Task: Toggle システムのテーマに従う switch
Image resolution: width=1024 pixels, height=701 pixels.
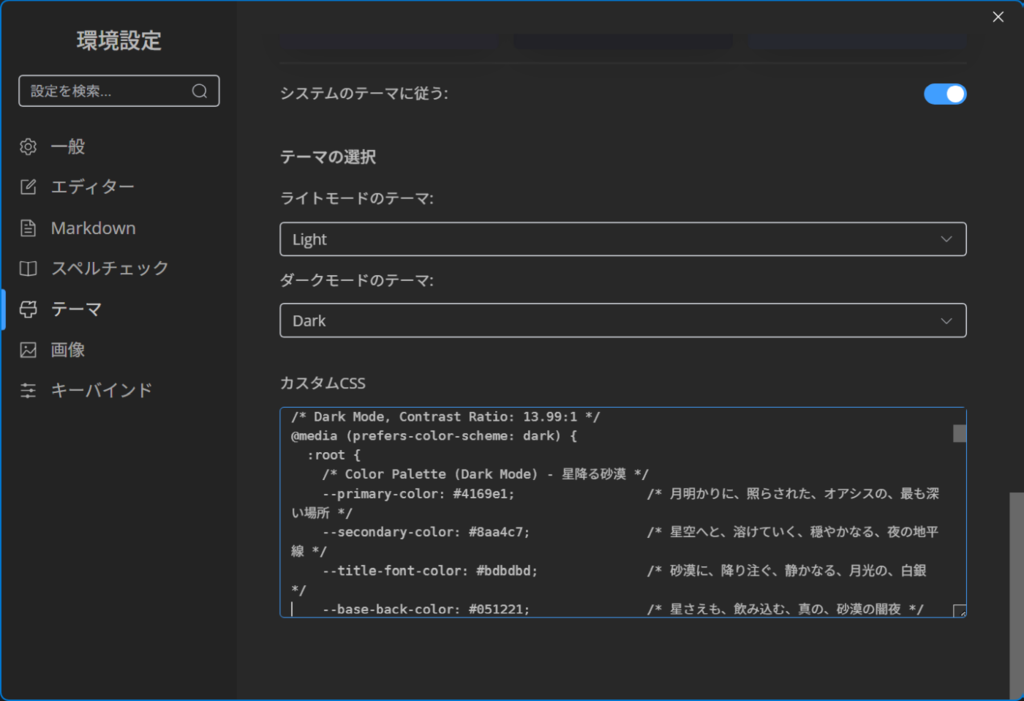Action: tap(945, 94)
